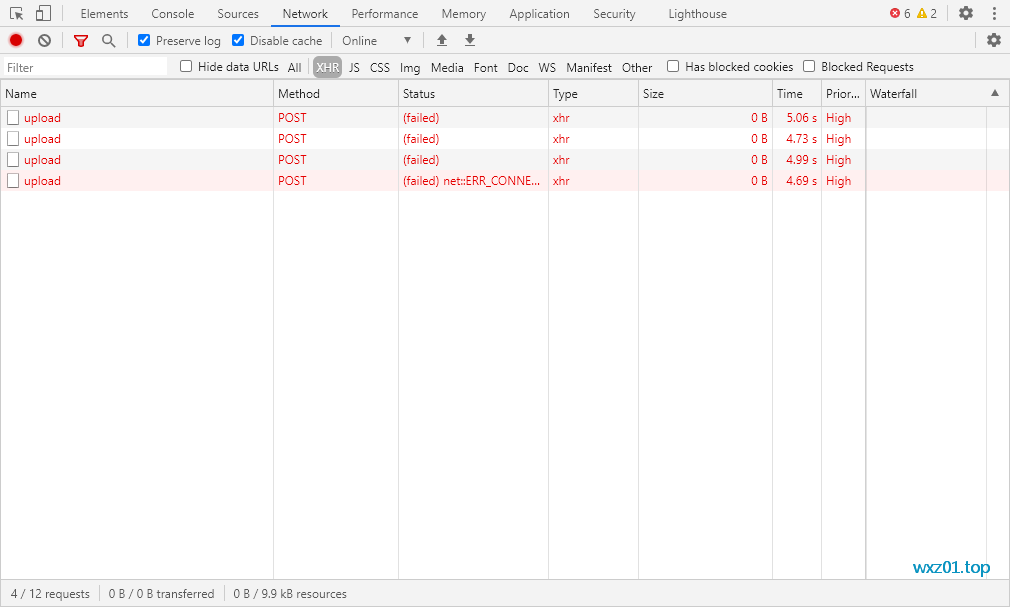The width and height of the screenshot is (1010, 607).
Task: Filter requests by Doc
Action: 518,67
